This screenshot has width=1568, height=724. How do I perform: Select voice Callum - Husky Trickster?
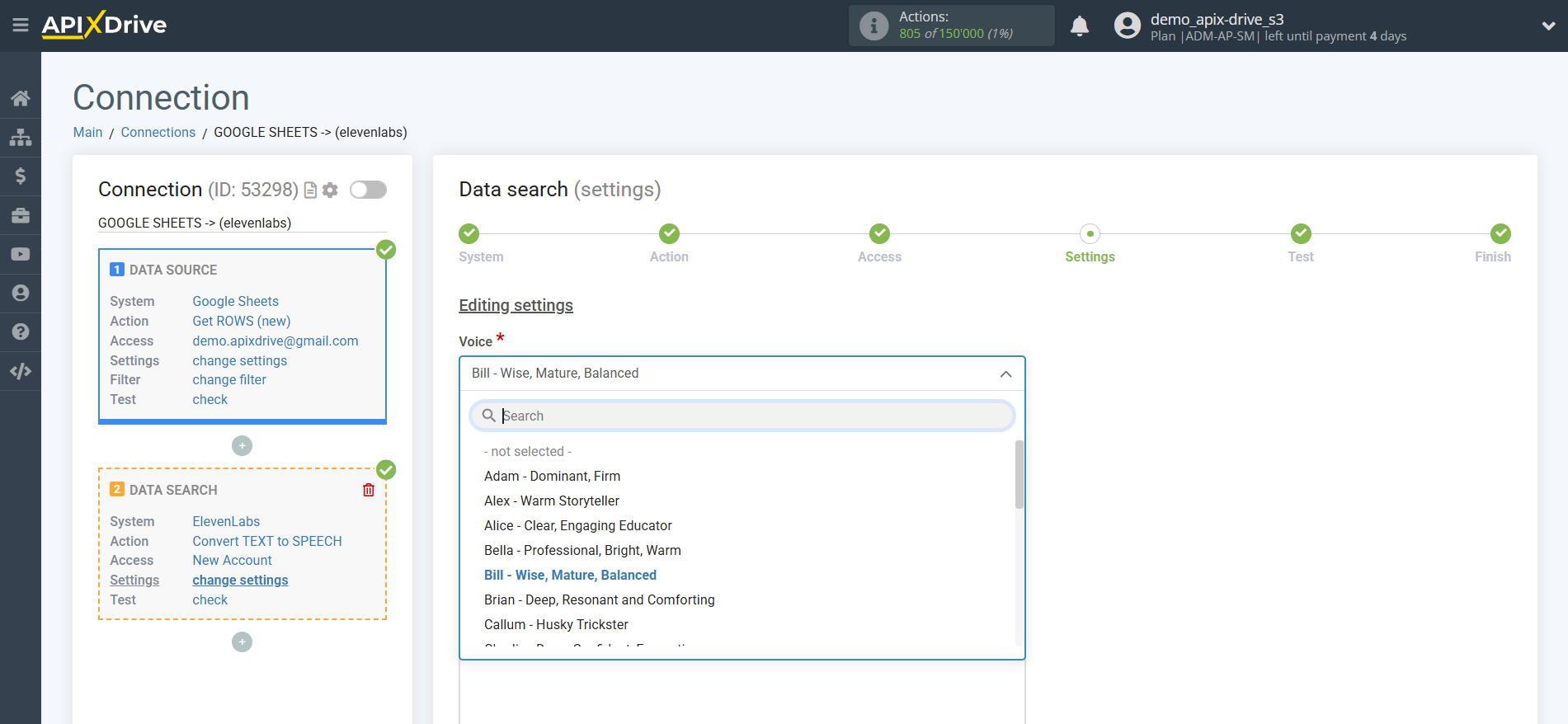(x=556, y=624)
